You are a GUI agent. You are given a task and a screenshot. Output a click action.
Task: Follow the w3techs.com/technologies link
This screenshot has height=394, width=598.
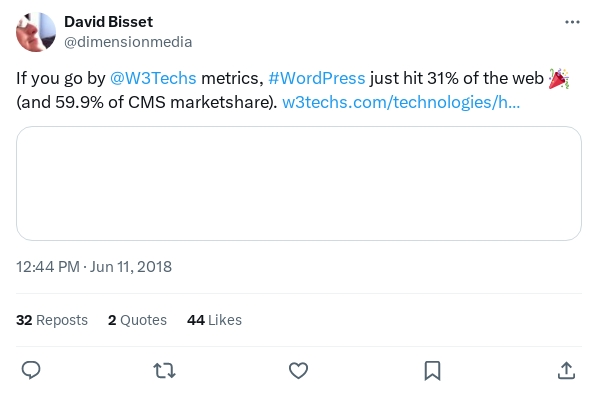(401, 102)
